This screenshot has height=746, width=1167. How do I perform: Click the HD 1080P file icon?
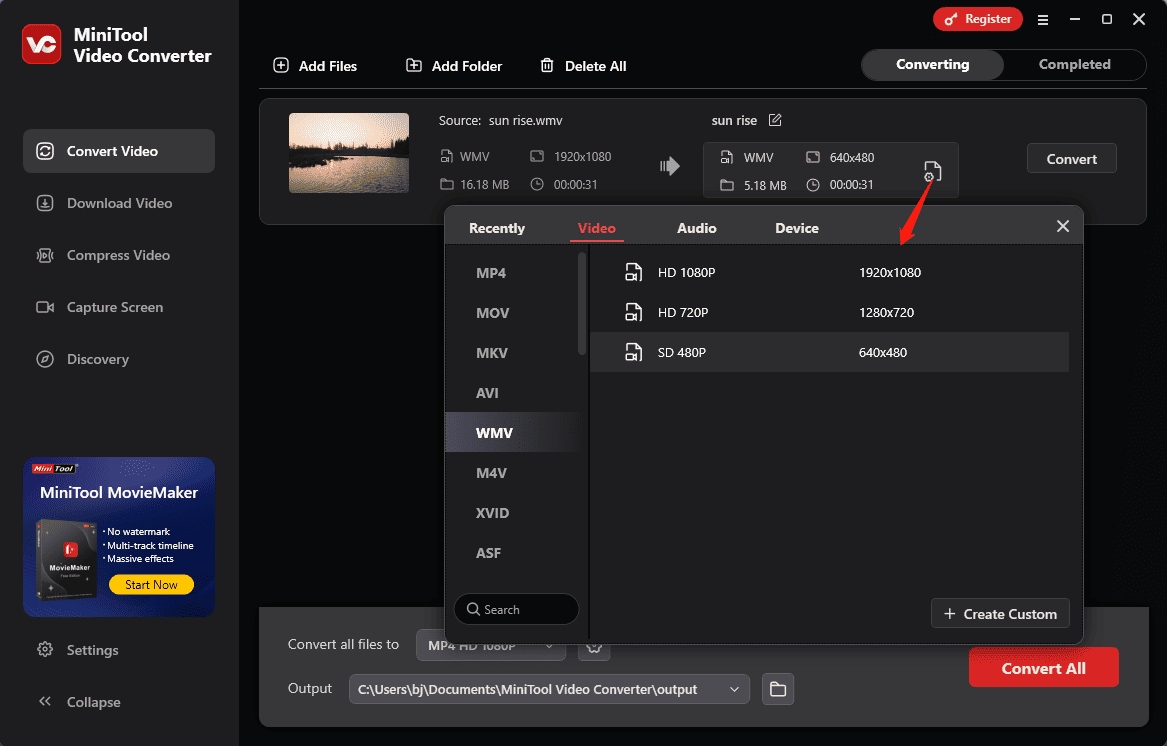pos(633,272)
